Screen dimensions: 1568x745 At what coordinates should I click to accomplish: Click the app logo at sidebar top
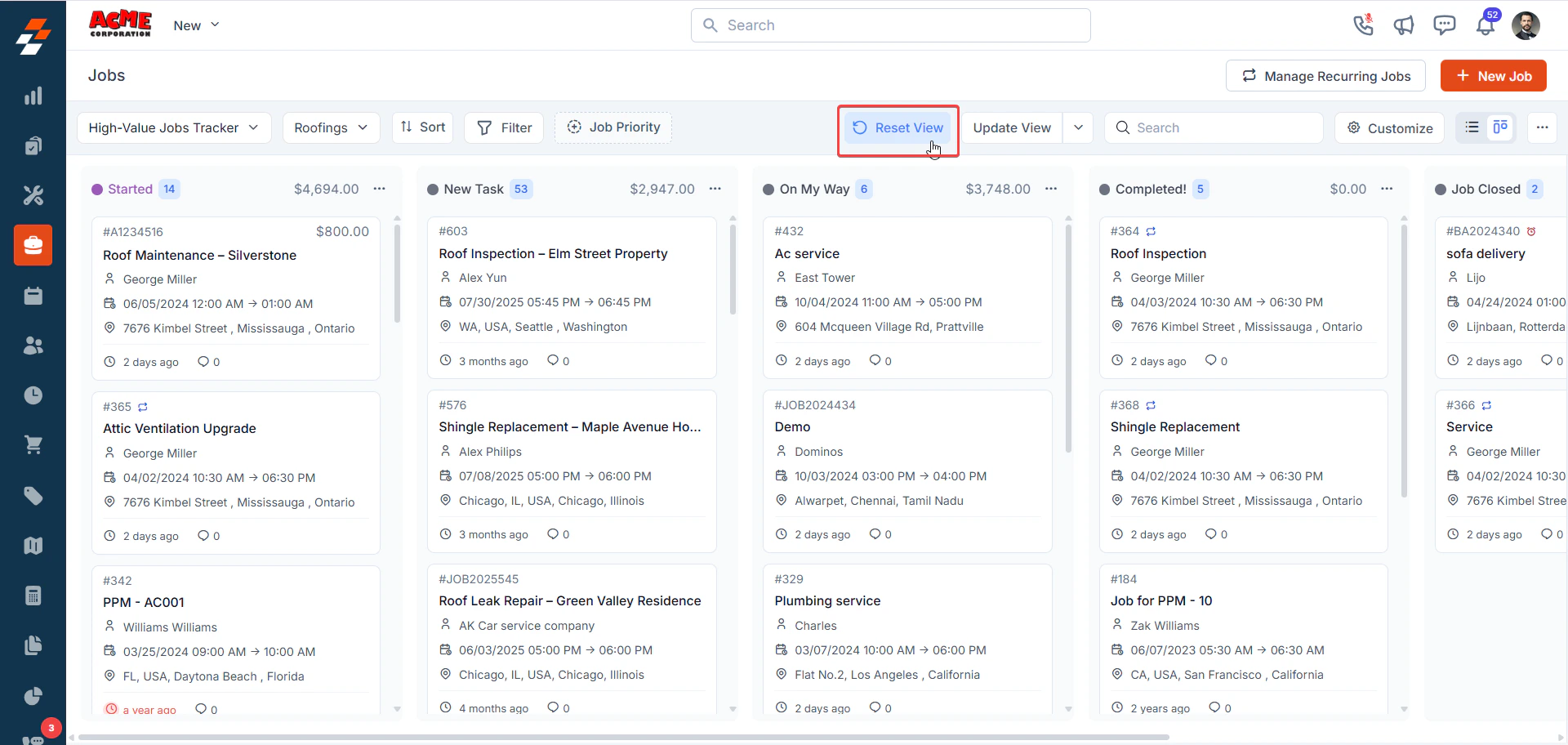33,37
